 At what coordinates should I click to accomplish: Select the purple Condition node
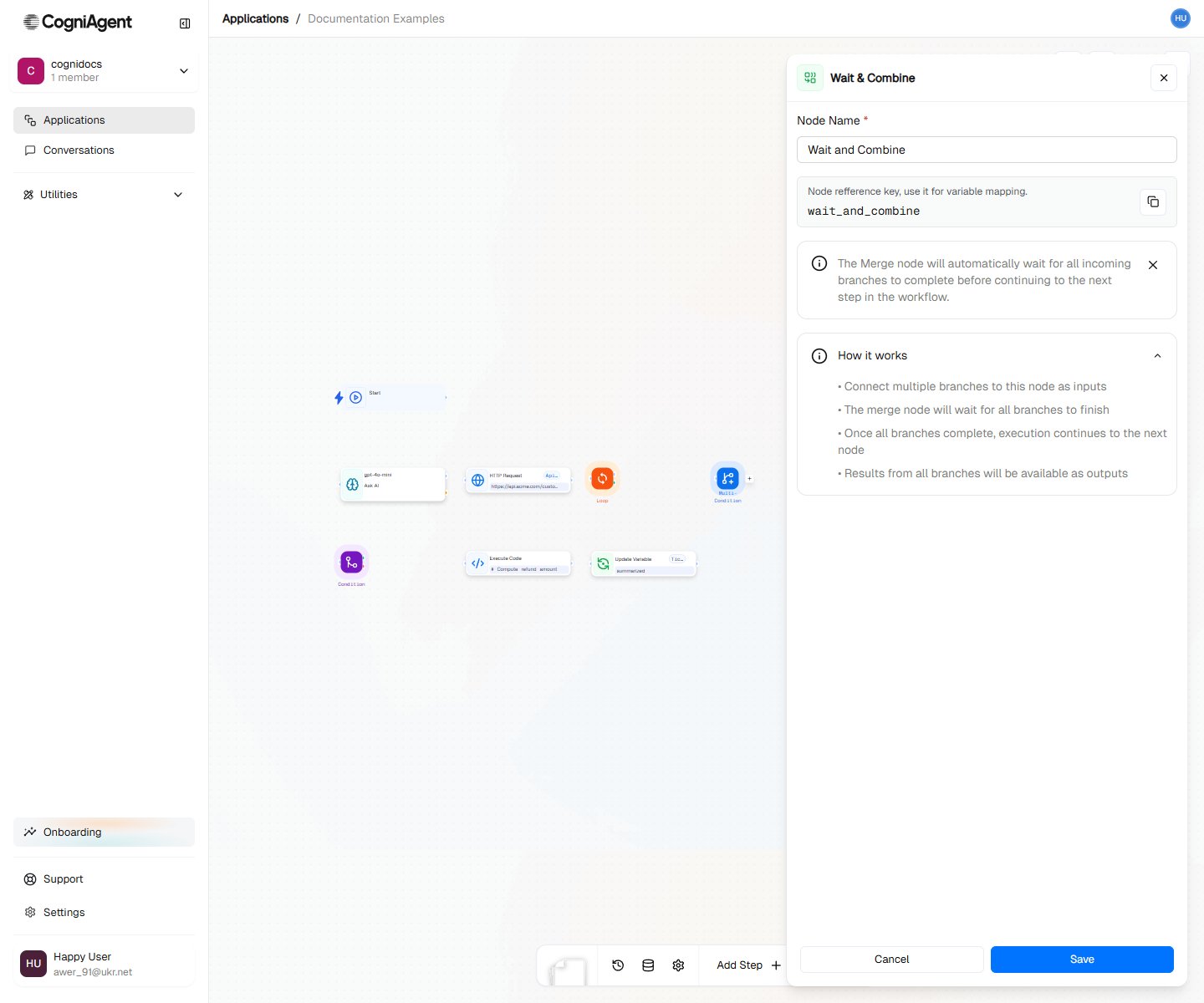pyautogui.click(x=351, y=563)
